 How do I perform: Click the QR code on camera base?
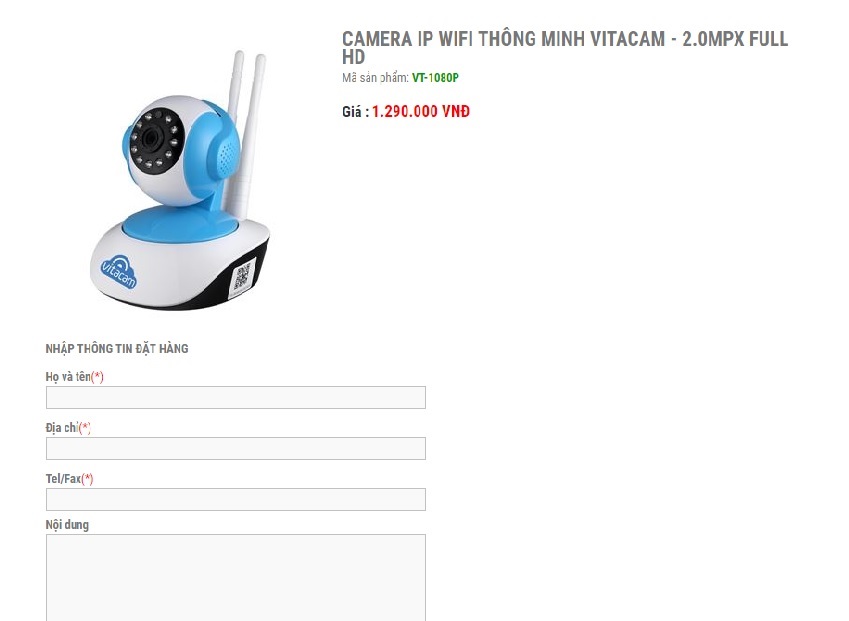[x=242, y=276]
